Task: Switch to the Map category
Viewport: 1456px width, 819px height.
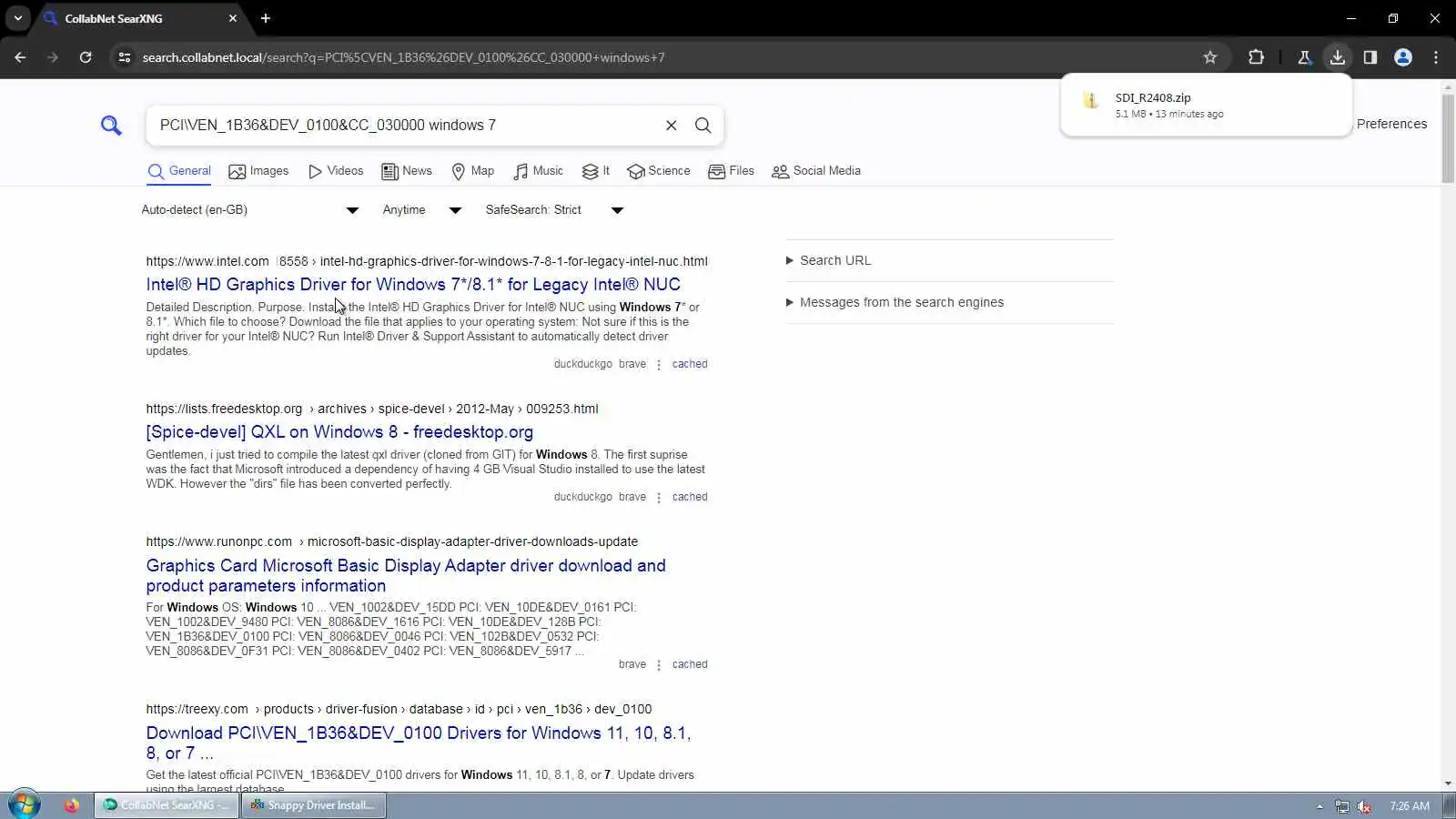Action: (473, 171)
